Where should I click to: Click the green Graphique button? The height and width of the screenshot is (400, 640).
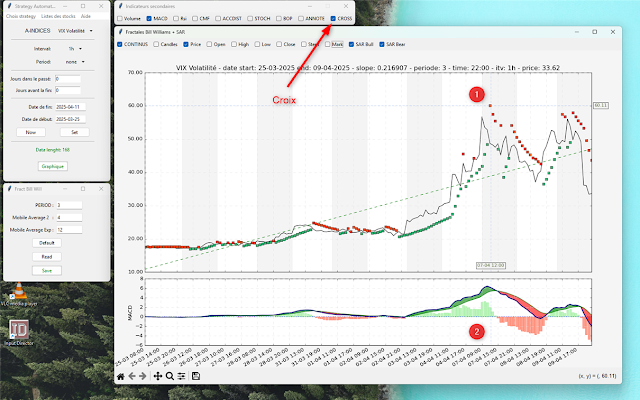[52, 166]
